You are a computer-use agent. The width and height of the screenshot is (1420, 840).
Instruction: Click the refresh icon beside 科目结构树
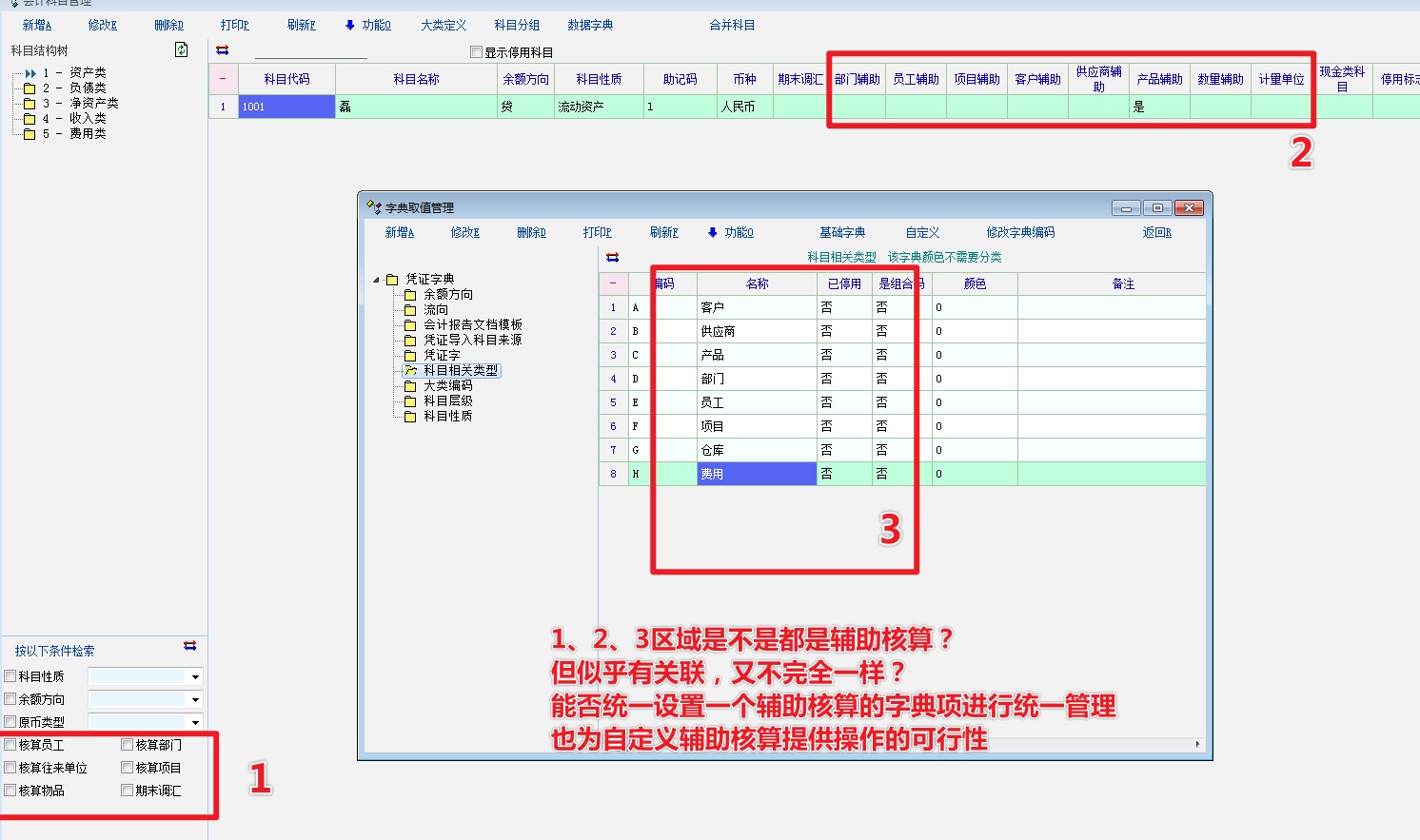(x=182, y=49)
